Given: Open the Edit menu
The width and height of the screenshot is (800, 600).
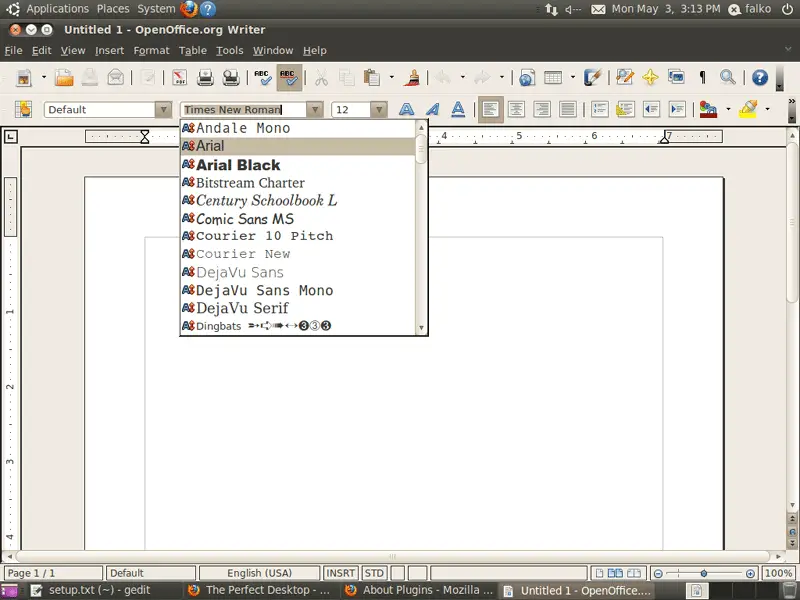Looking at the screenshot, I should tap(41, 51).
